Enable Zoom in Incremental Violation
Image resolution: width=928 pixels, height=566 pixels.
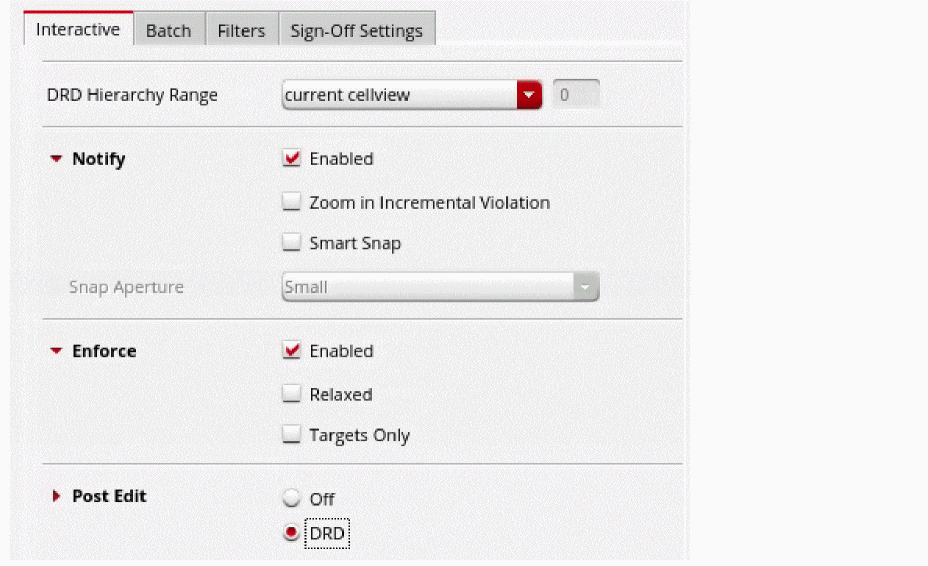(292, 202)
